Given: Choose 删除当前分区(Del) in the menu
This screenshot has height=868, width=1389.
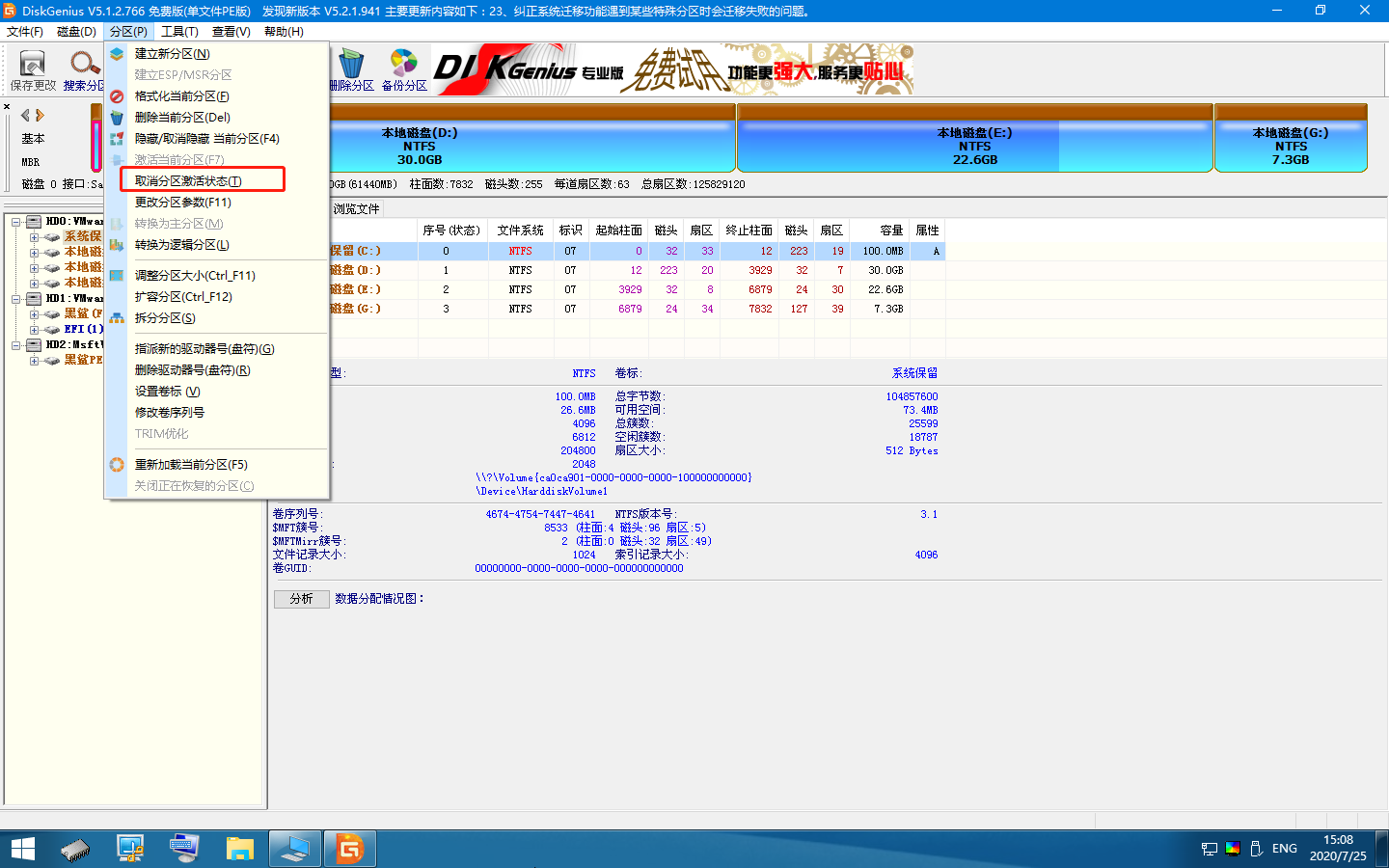Looking at the screenshot, I should 182,118.
